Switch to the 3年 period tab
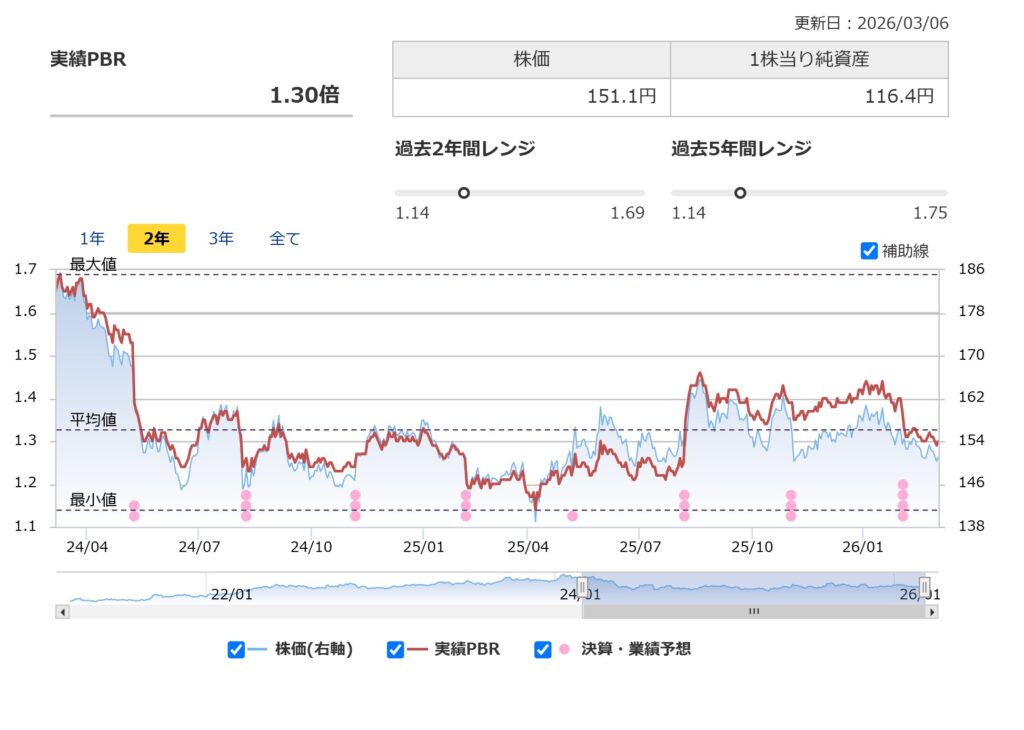This screenshot has height=730, width=1024. (x=220, y=238)
